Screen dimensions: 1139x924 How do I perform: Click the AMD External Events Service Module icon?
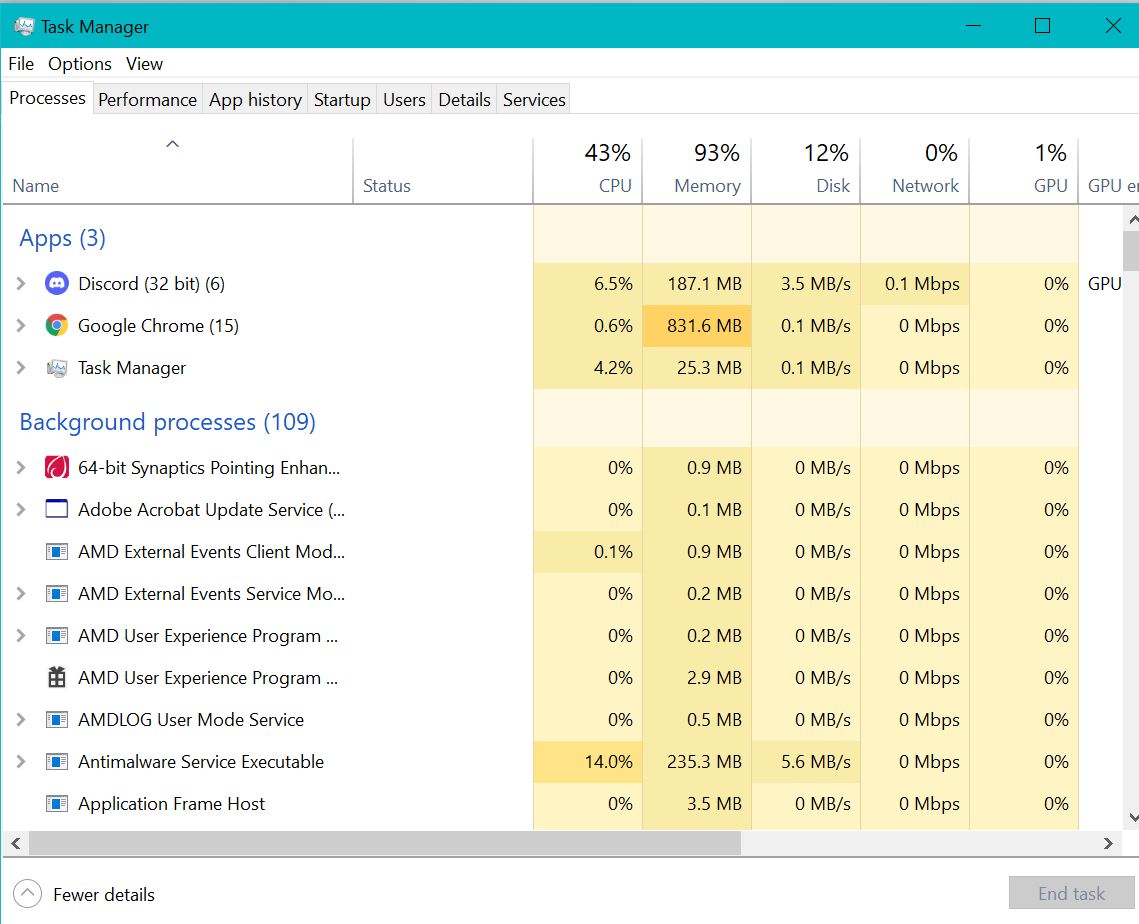[x=57, y=593]
